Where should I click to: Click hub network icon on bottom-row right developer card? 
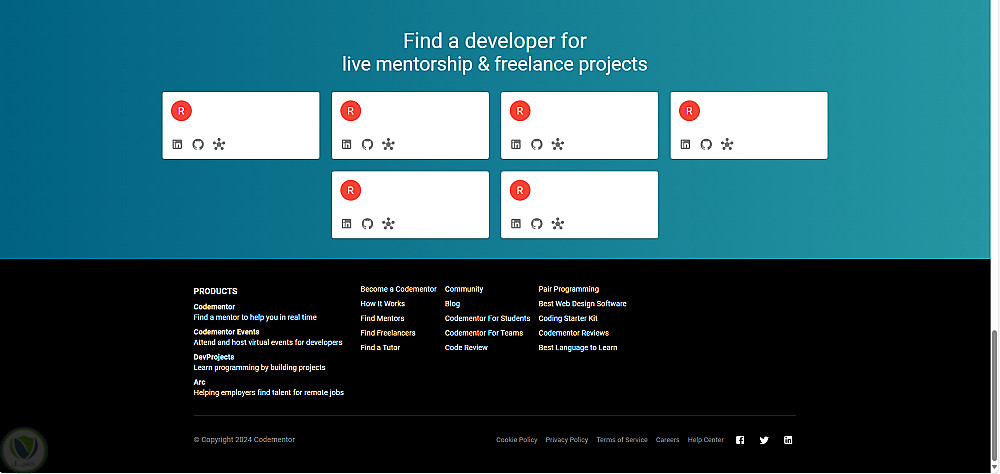pos(558,223)
